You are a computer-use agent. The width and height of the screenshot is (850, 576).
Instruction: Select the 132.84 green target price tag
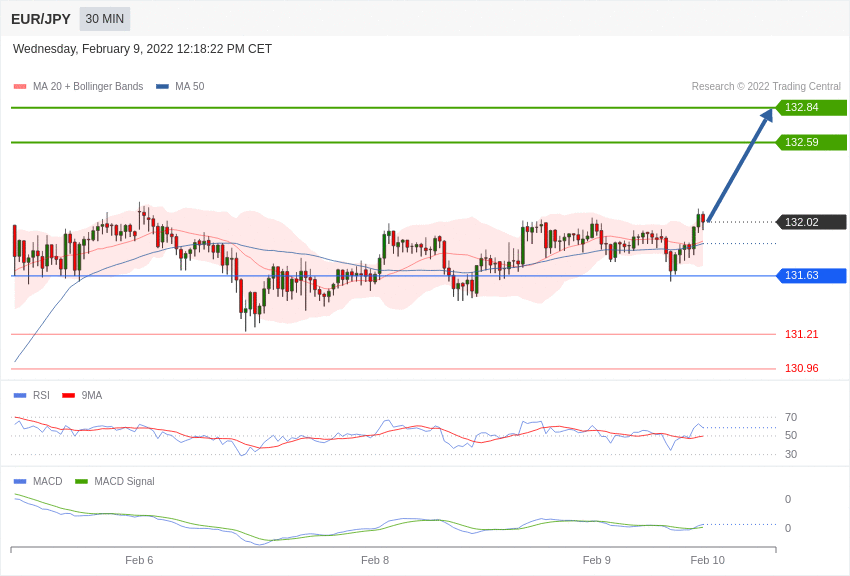coord(811,108)
